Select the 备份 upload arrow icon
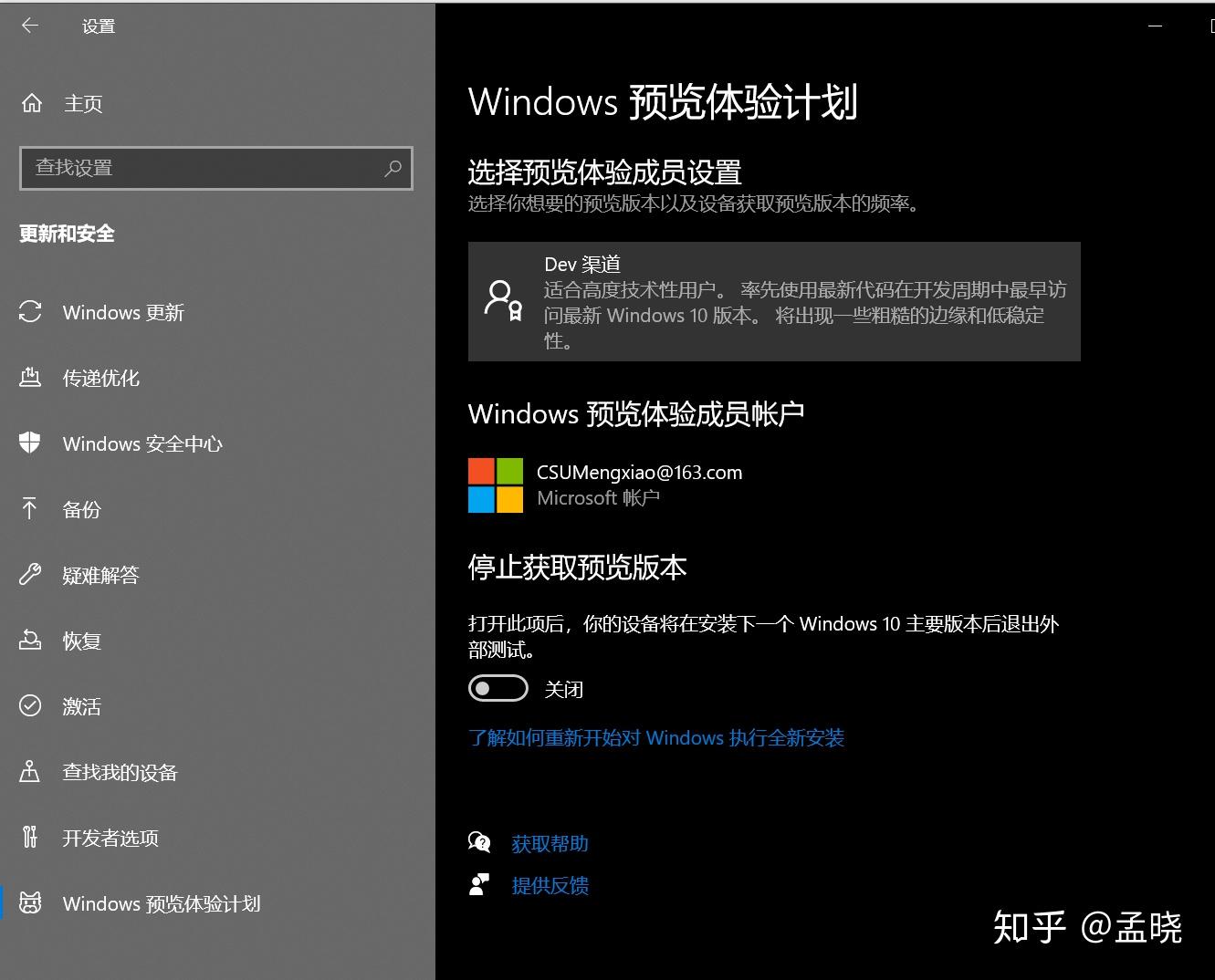1215x980 pixels. pos(30,509)
